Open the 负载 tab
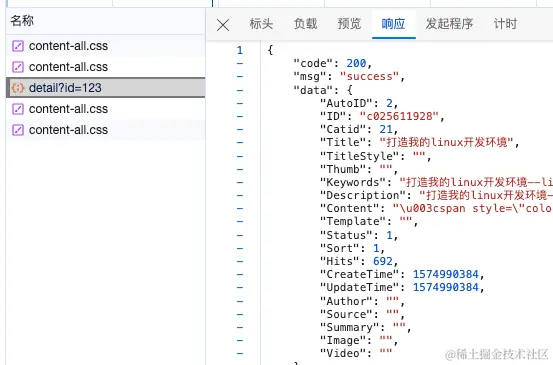 pyautogui.click(x=305, y=24)
